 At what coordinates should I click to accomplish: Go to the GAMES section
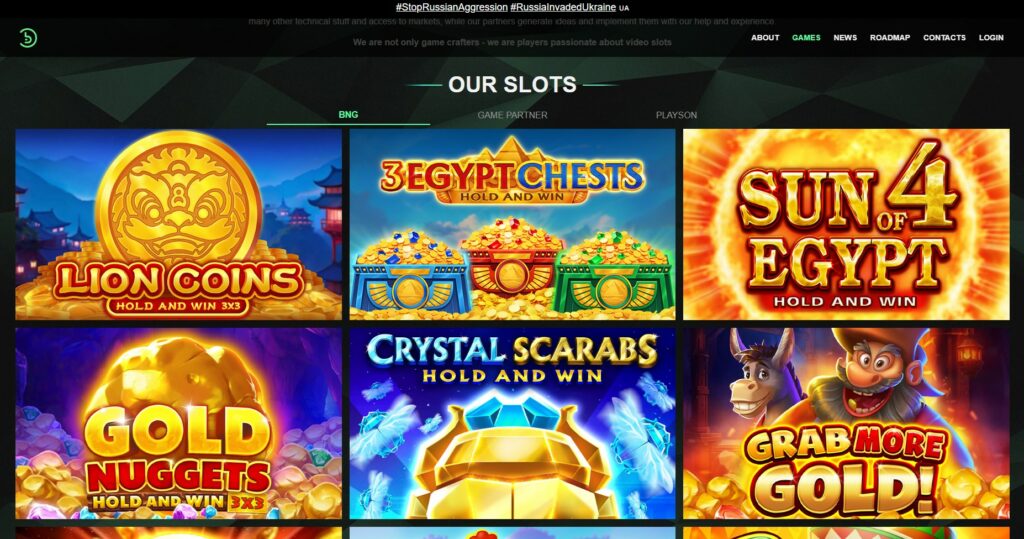click(x=806, y=38)
